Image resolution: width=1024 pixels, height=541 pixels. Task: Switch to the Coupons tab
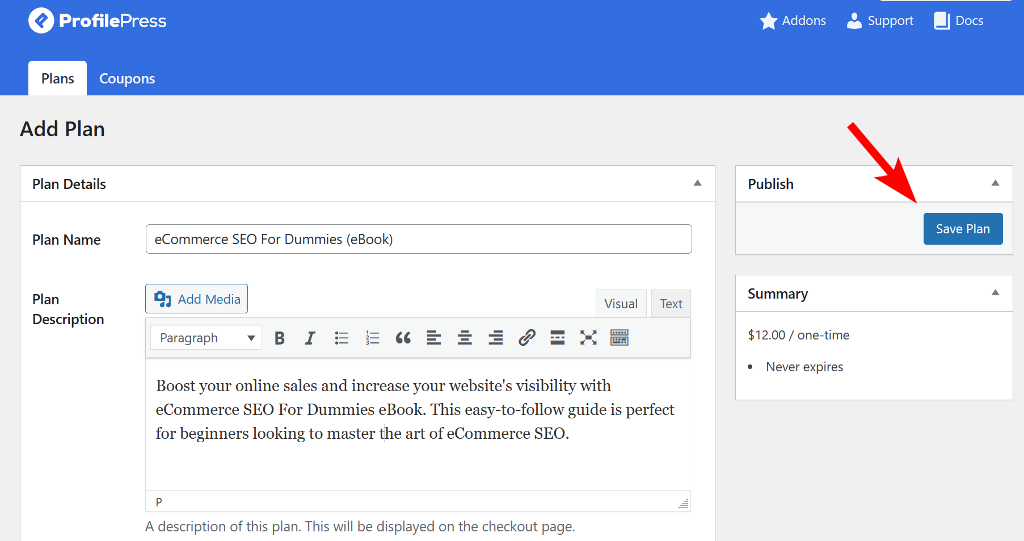(127, 78)
